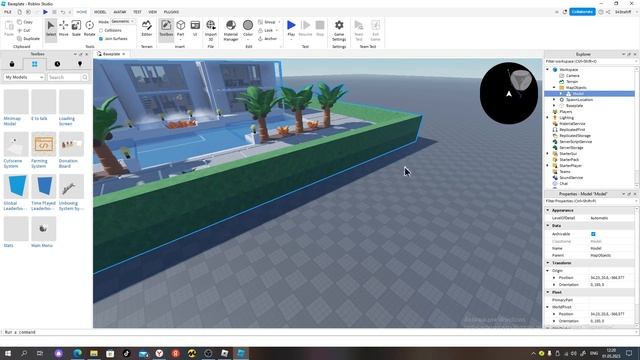Expand the SpawnLocation node
The height and width of the screenshot is (360, 640).
click(x=554, y=100)
